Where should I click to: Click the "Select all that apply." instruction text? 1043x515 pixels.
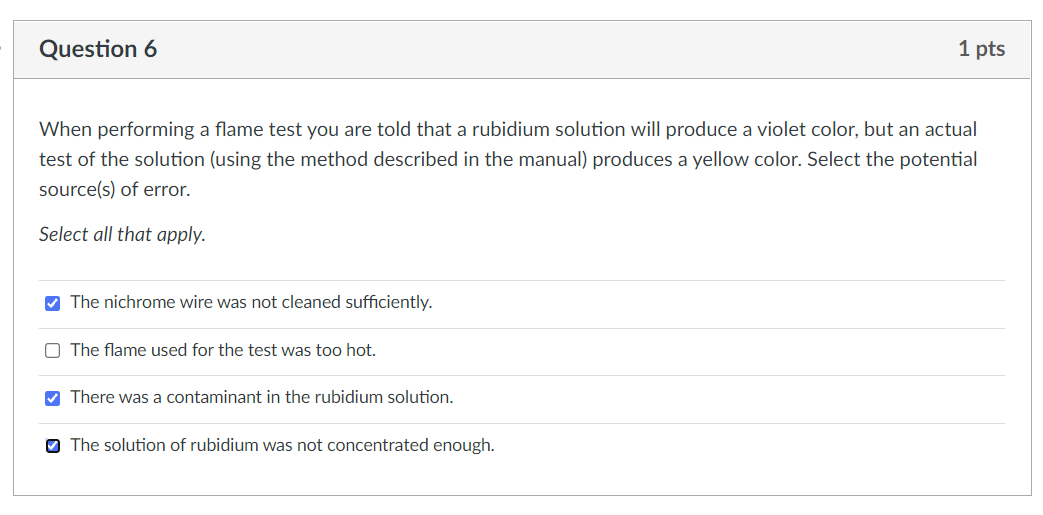coord(122,235)
